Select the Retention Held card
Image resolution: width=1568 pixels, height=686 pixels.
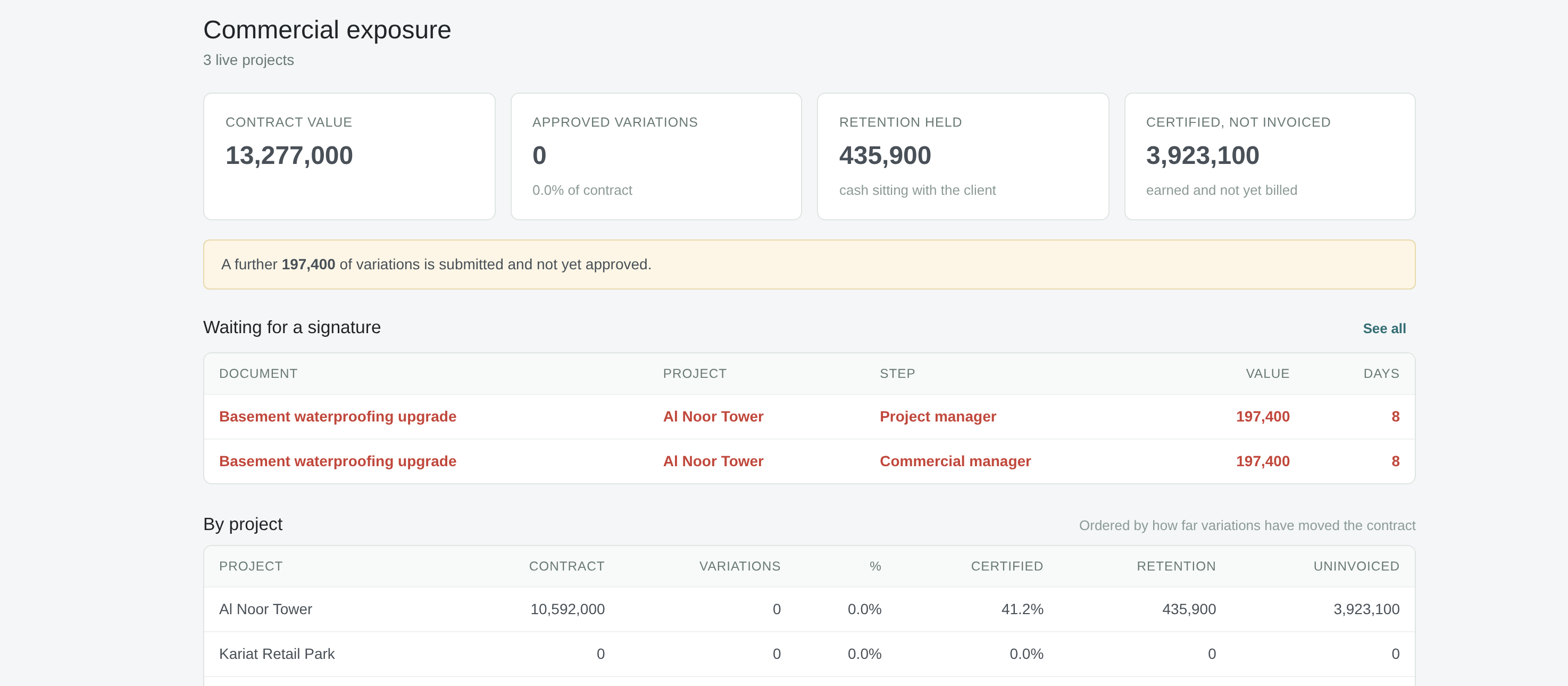(x=963, y=156)
